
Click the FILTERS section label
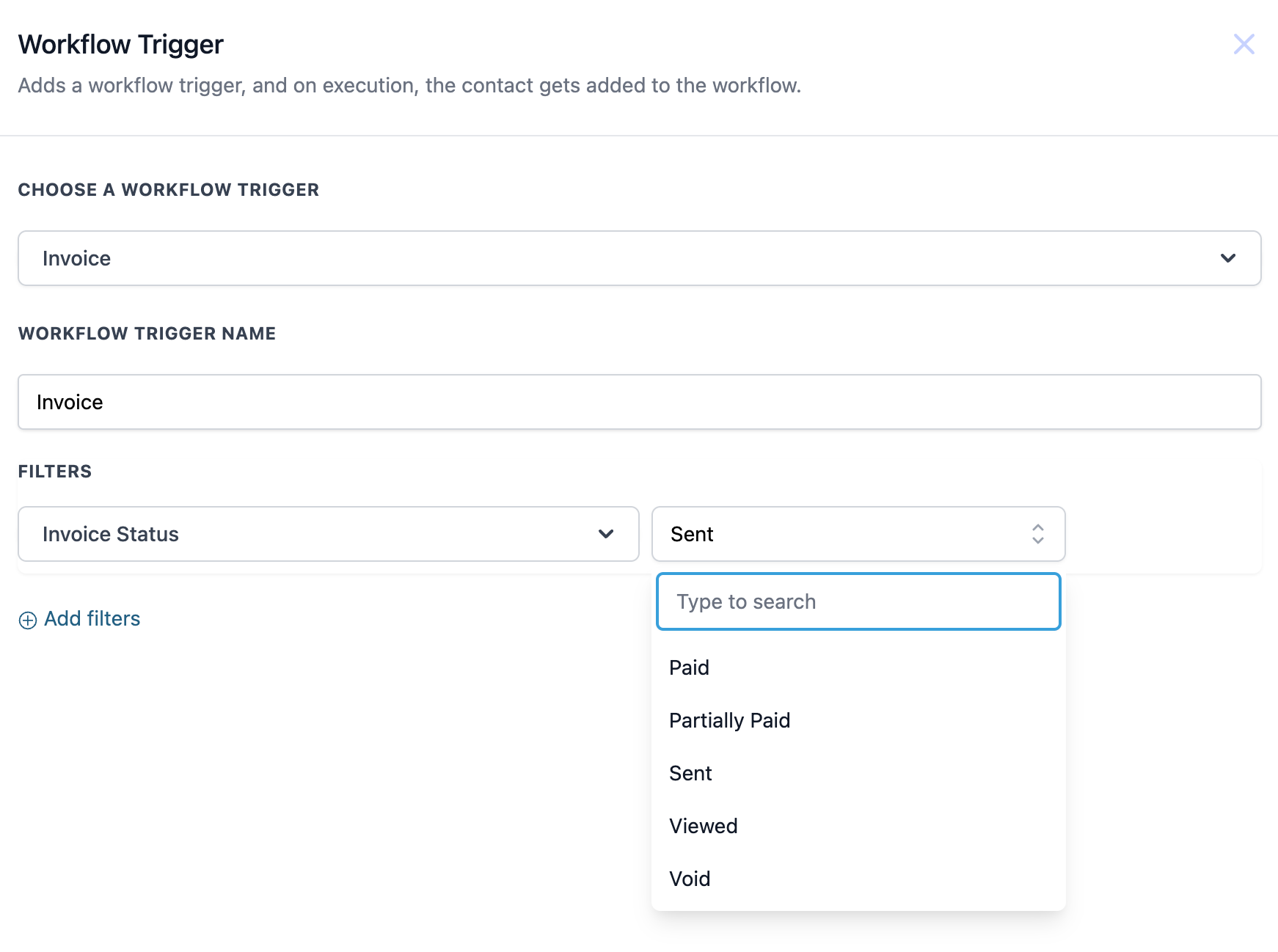coord(55,472)
